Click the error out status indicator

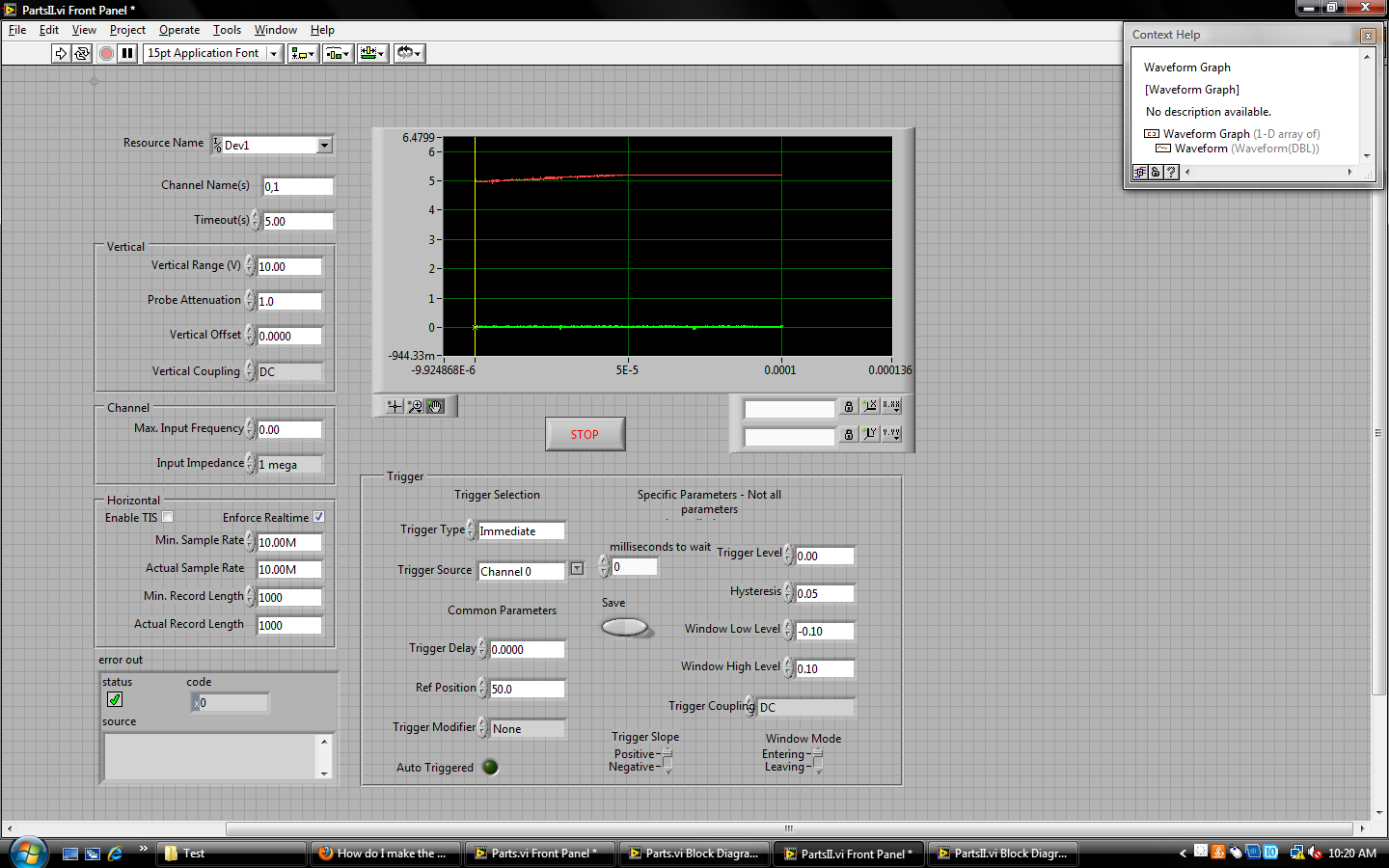[x=115, y=700]
